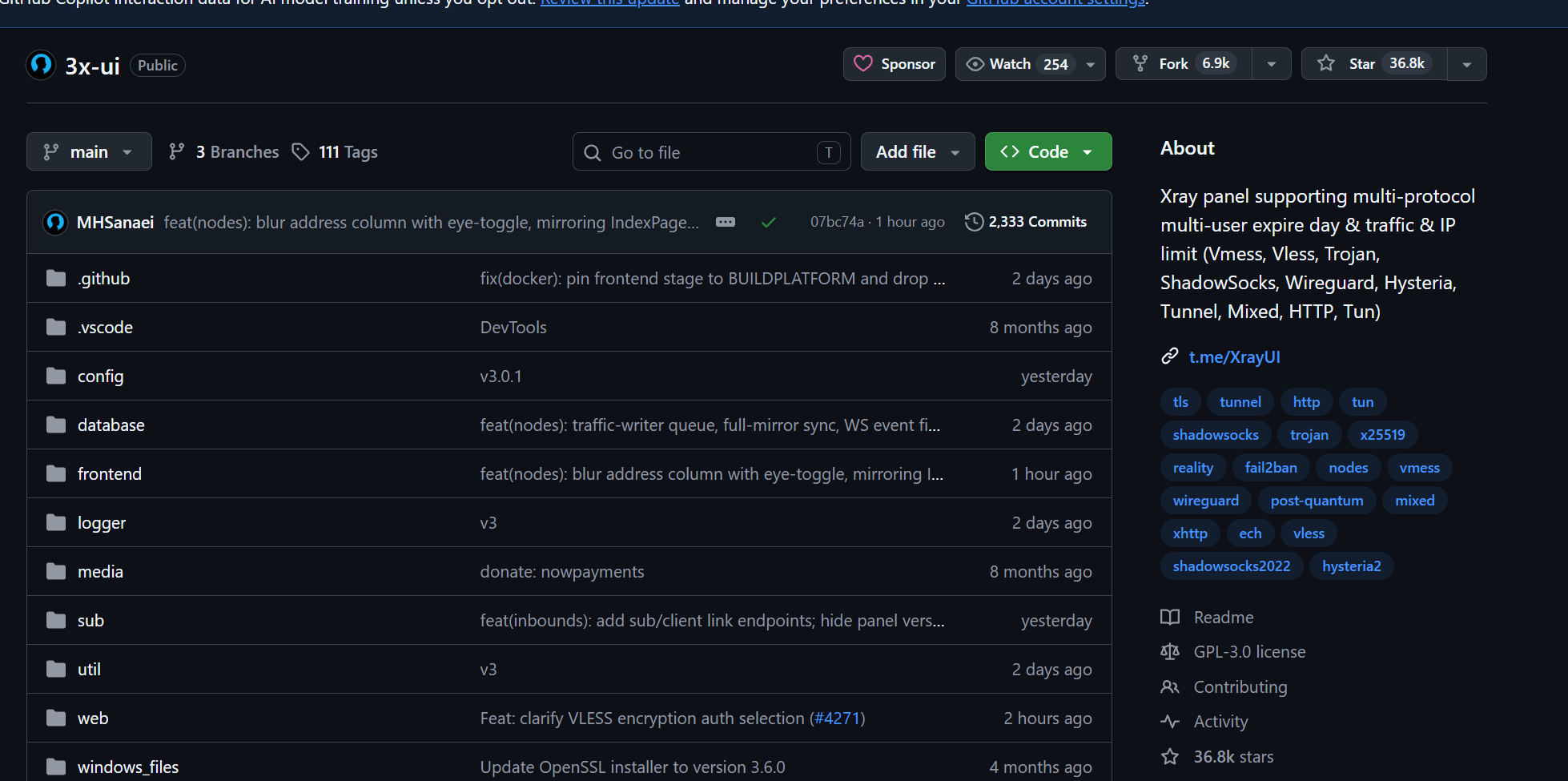Expand commit message ellipsis button
Screen dimensions: 1568x781
pos(726,222)
